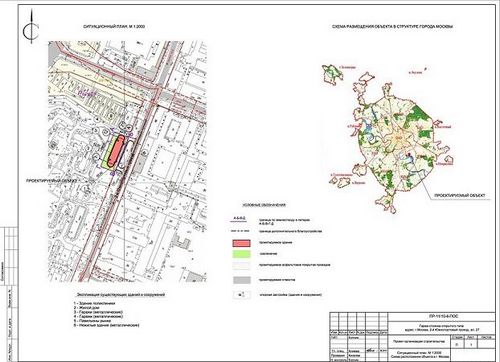Click the "СХЕМА РАЗМЕЩЕНИЯ ОБЪЕКТА" Moscow scheme title
500x362 pixels.
[392, 26]
